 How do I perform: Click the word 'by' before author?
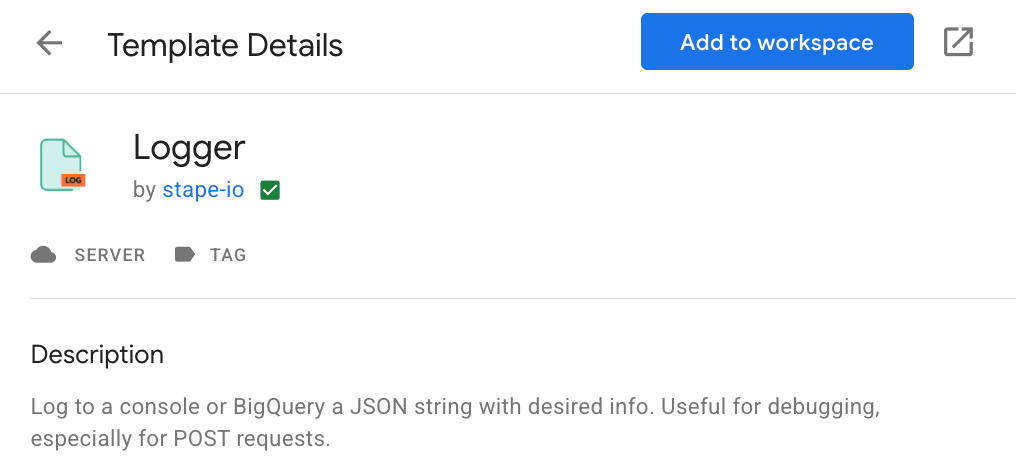click(144, 190)
